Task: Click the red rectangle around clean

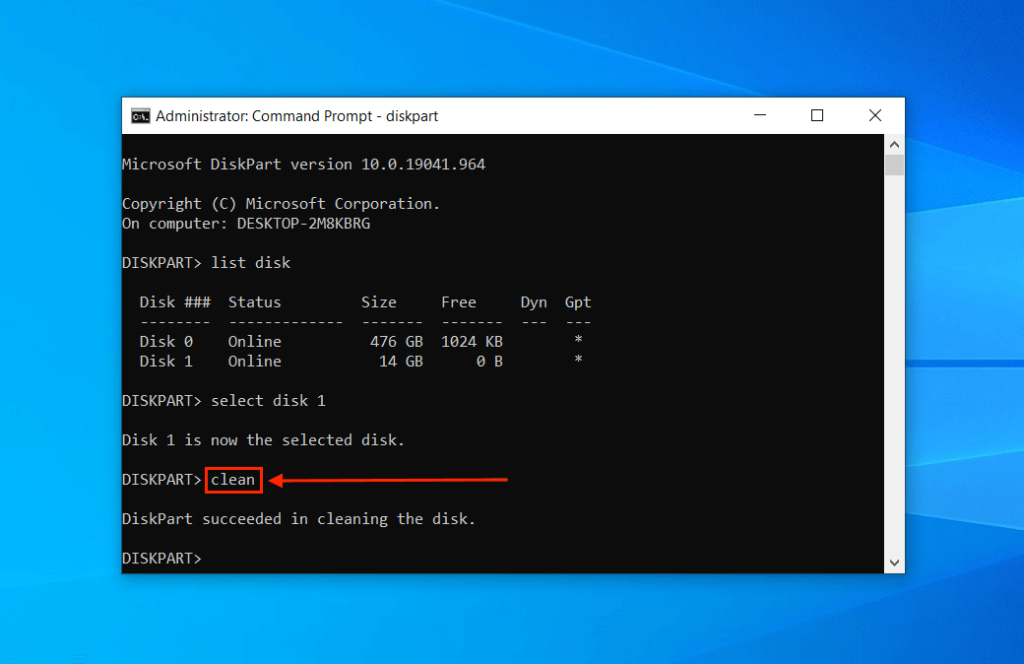Action: click(233, 480)
